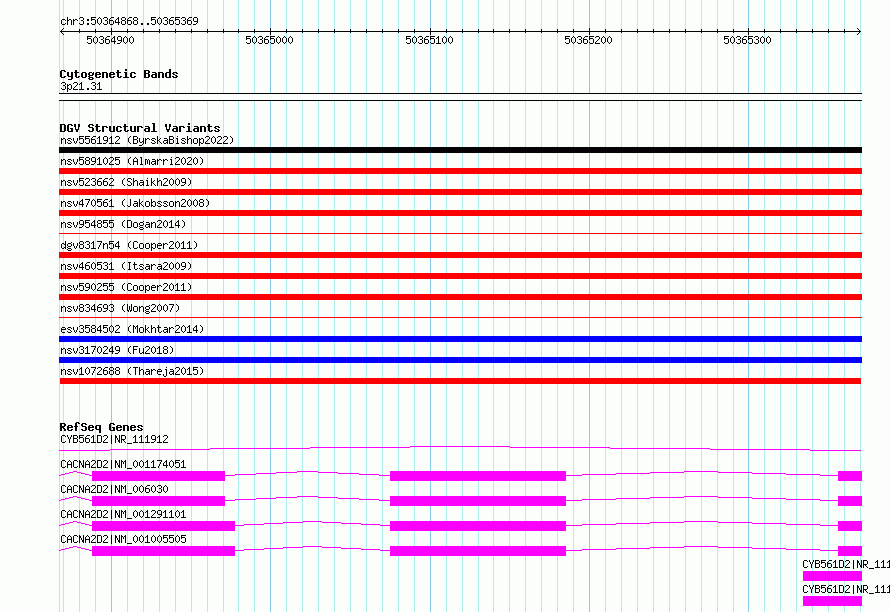Image resolution: width=890 pixels, height=612 pixels.
Task: Select the DGV Structural Variants track title
Action: point(140,128)
